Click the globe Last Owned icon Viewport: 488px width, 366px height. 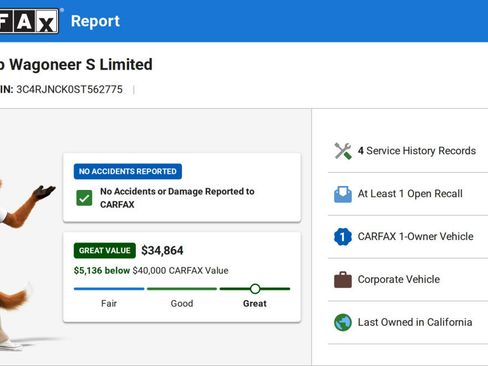point(343,322)
